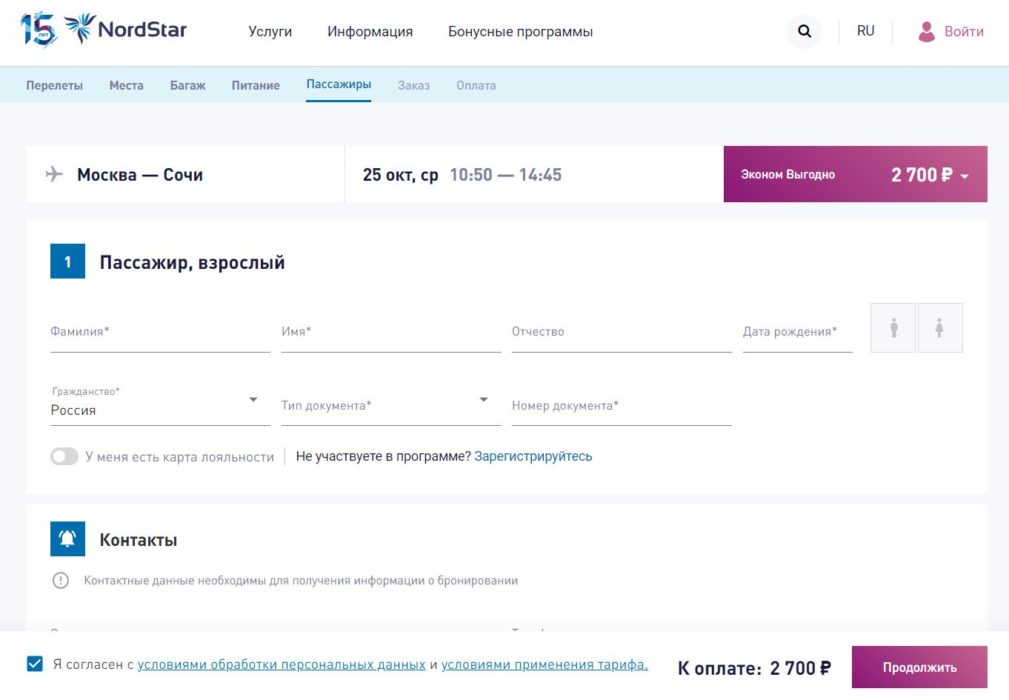Screen dimensions: 1009x700
Task: Expand the Эконом Выгодно fare details
Action: pyautogui.click(x=964, y=176)
